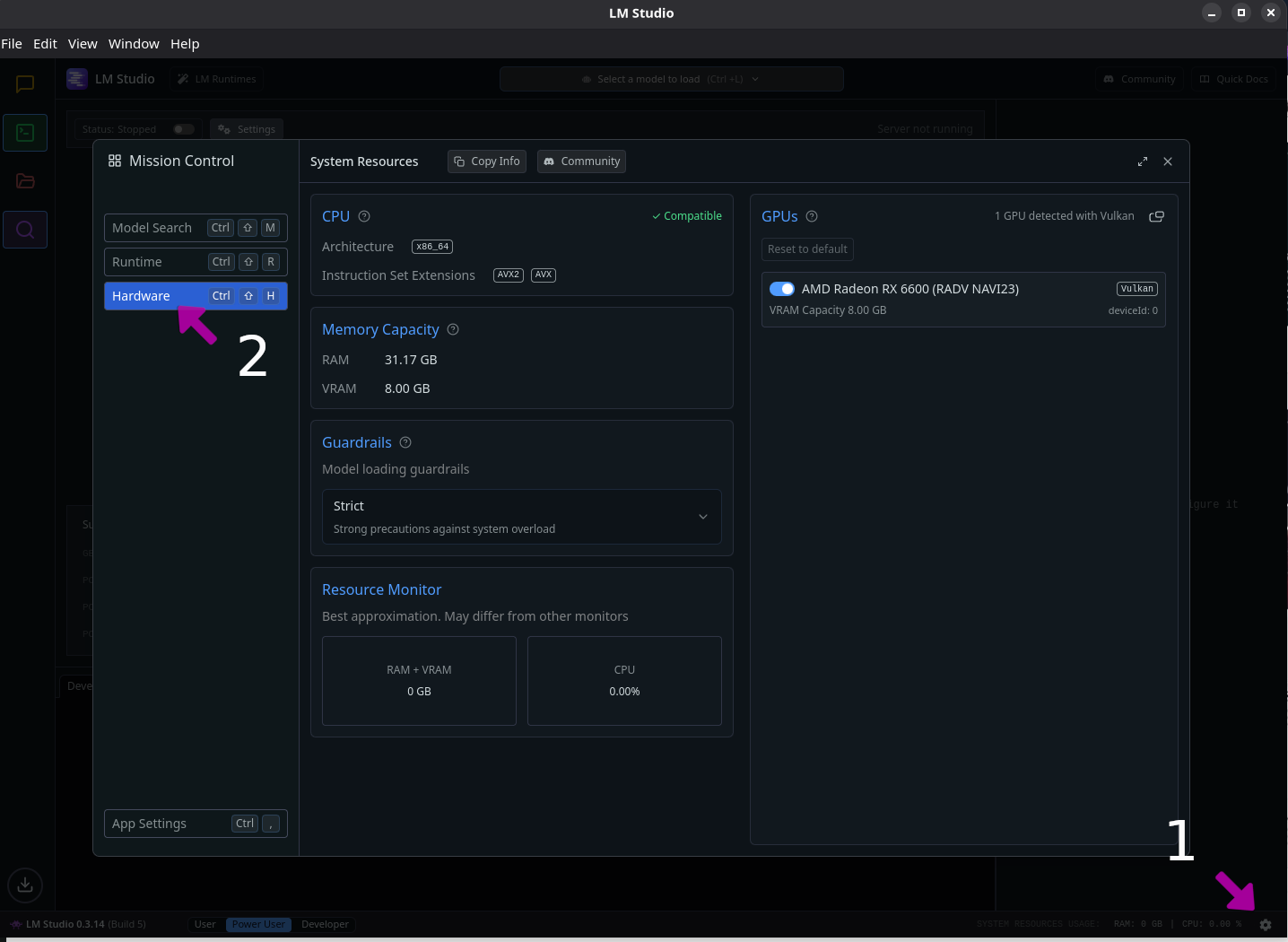Click the Memory Capacity help icon

coord(453,329)
